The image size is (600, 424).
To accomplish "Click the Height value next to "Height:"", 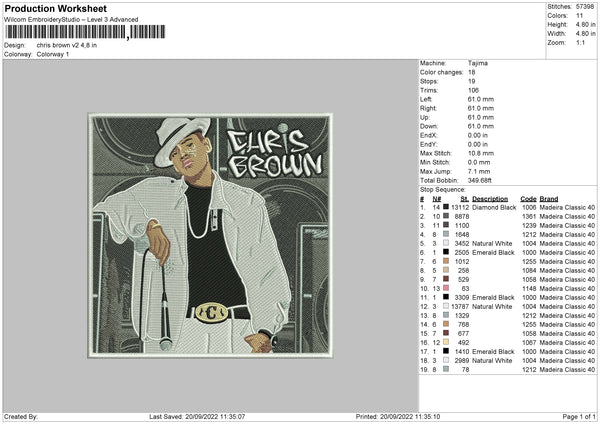I will click(585, 24).
